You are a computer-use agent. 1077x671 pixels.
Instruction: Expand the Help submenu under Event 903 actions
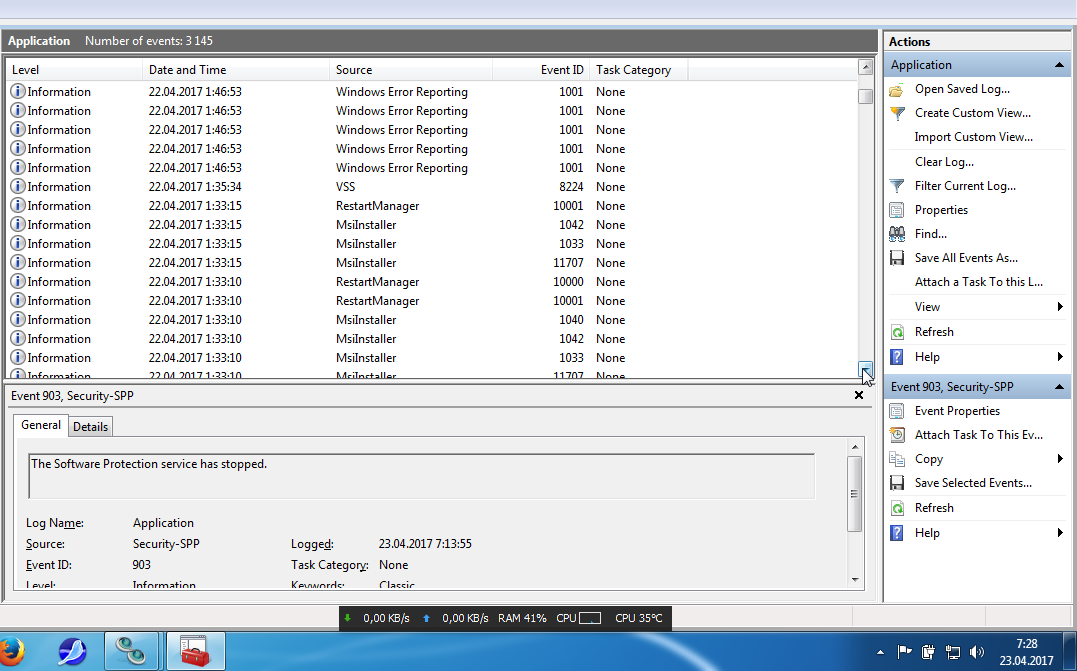pos(1060,533)
